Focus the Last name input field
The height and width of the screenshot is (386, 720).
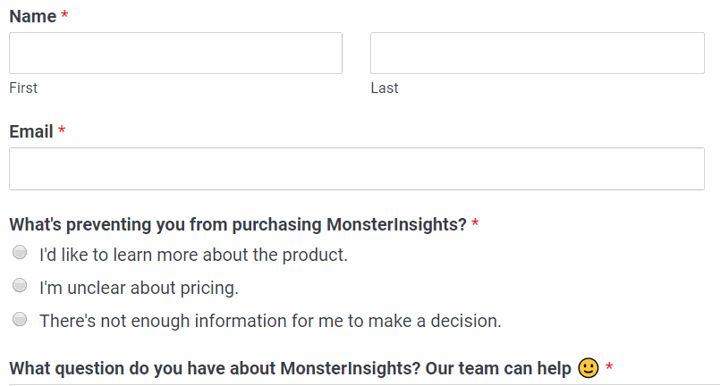537,53
